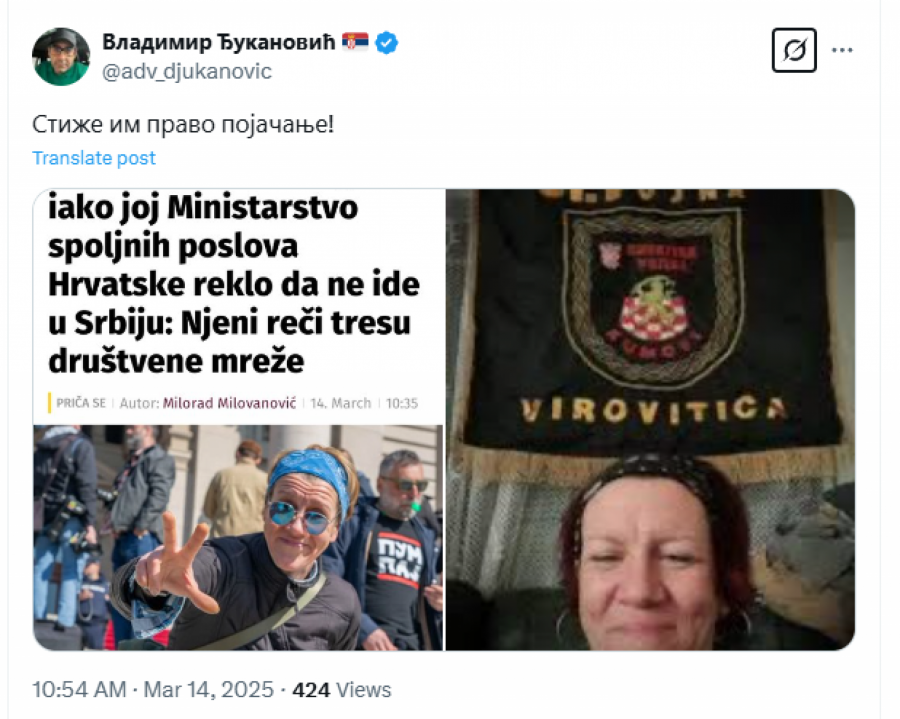The image size is (900, 719).
Task: Click the Grok icon button
Action: [x=794, y=50]
